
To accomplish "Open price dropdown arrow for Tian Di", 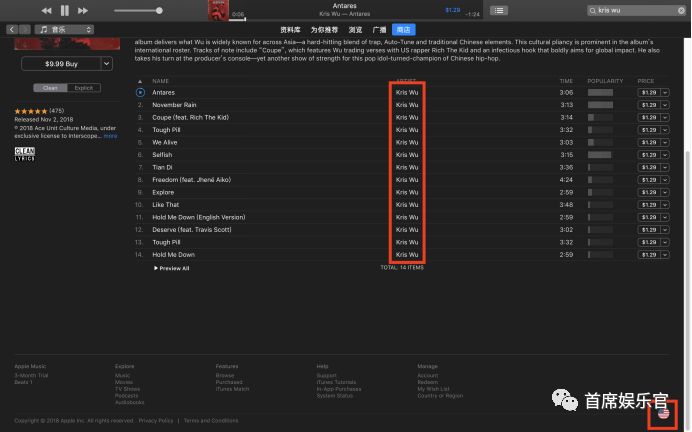I will point(665,168).
